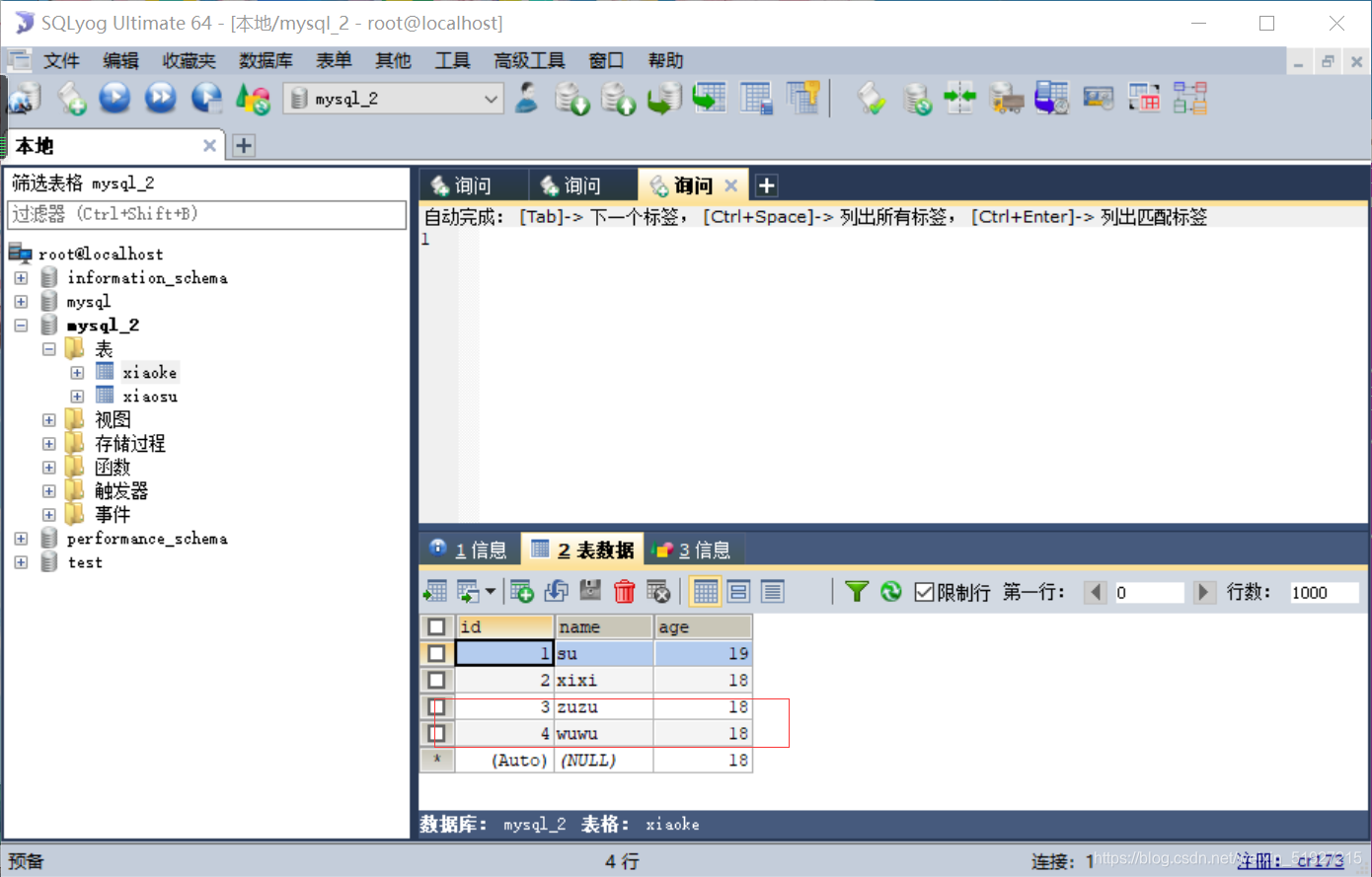Click the green funnel filter icon
This screenshot has height=877, width=1372.
(857, 592)
